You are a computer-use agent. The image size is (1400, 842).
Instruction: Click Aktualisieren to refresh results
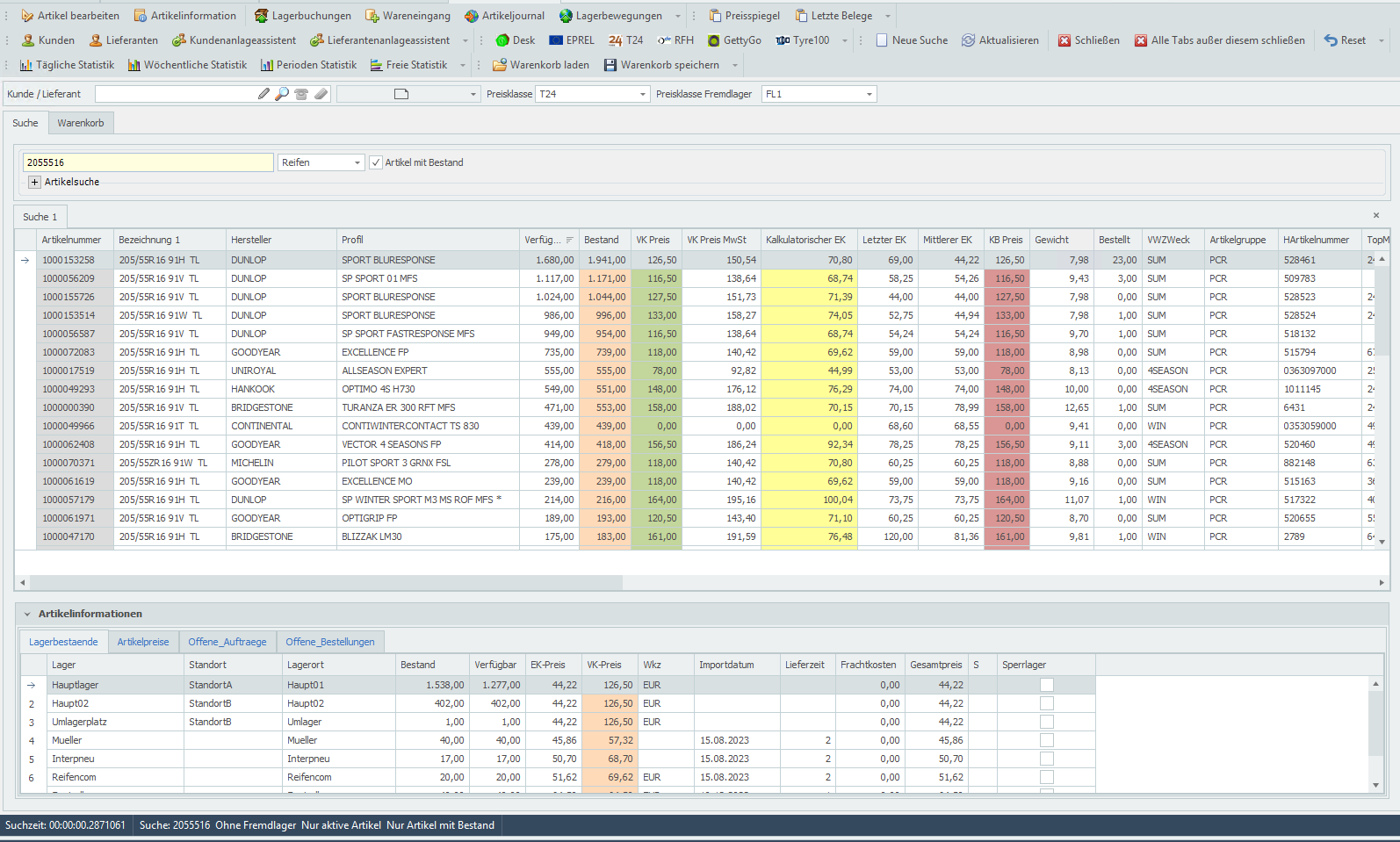coord(999,40)
